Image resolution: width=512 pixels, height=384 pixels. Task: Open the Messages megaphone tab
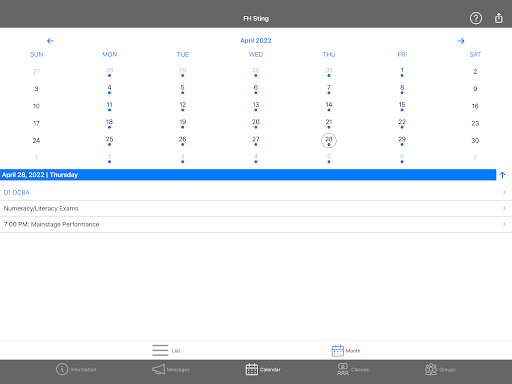point(171,369)
